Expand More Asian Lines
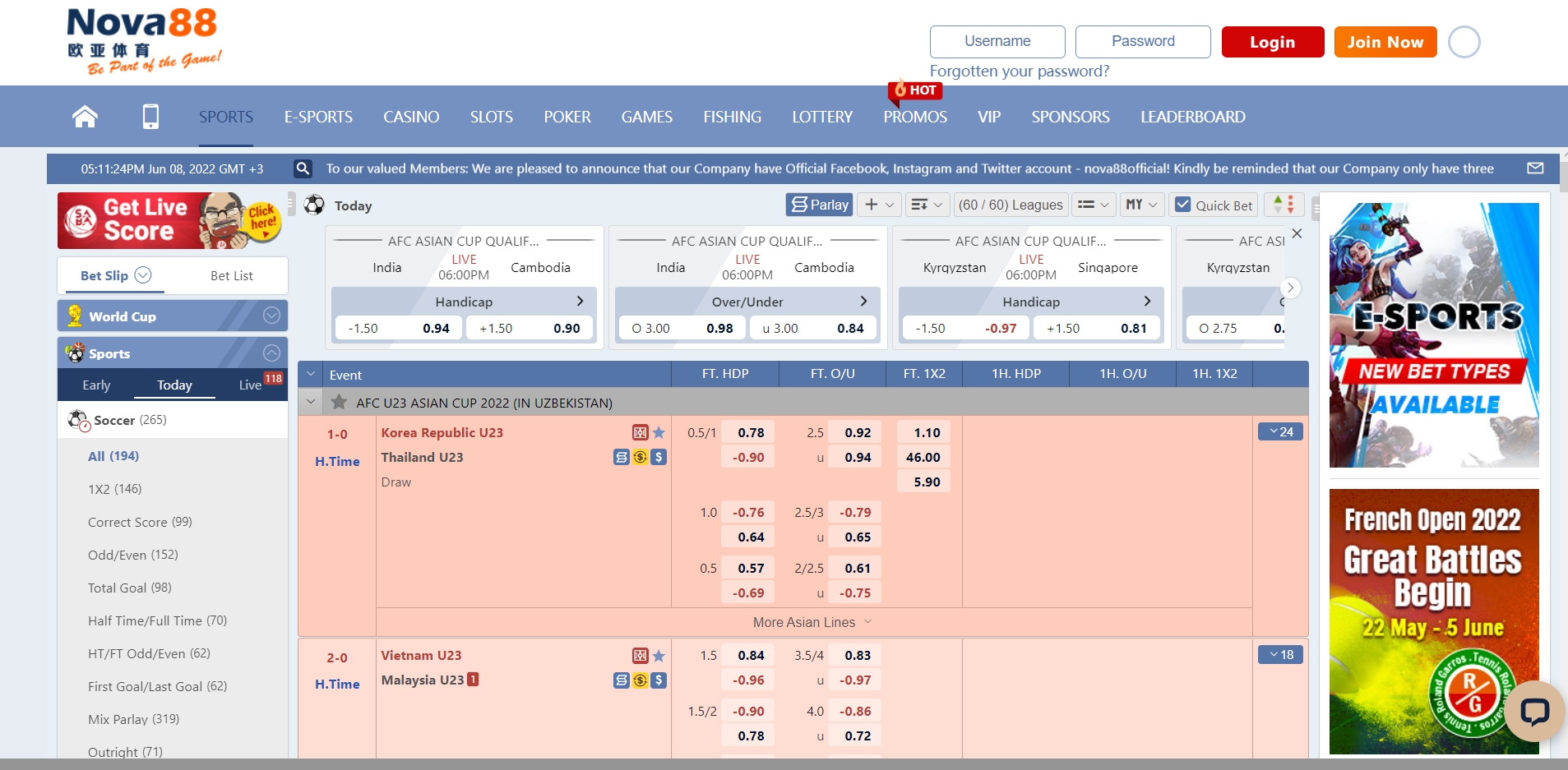The image size is (1568, 770). pos(812,622)
